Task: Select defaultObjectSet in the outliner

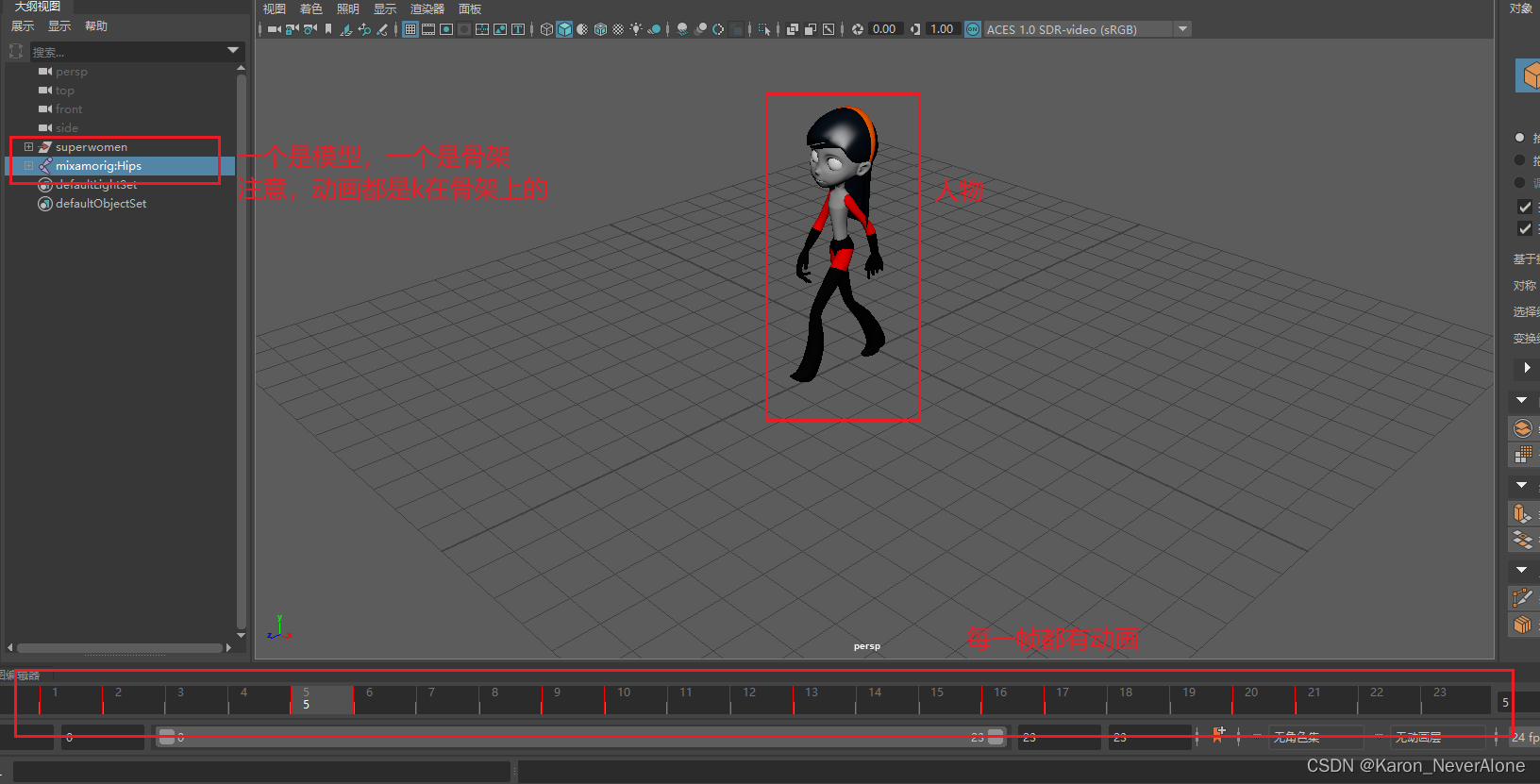Action: coord(101,204)
